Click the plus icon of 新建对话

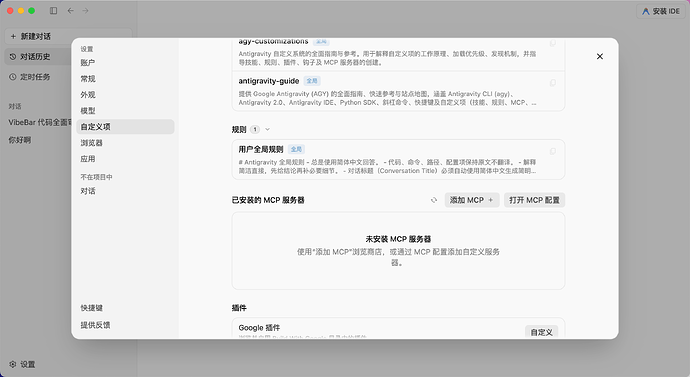pos(13,36)
